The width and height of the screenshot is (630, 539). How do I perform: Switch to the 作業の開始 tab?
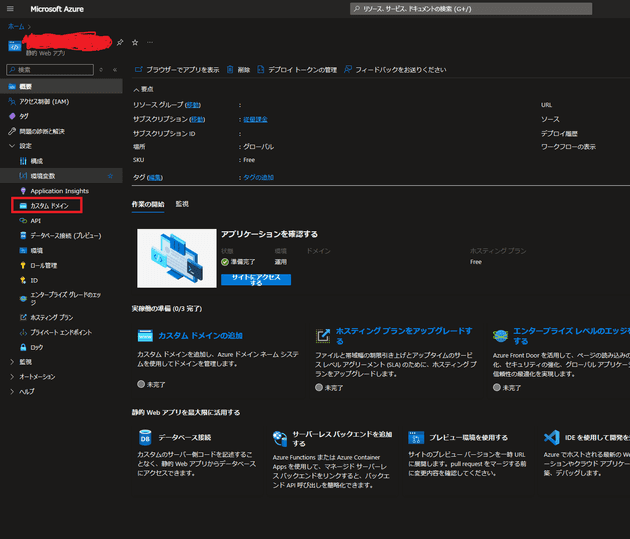click(x=148, y=204)
